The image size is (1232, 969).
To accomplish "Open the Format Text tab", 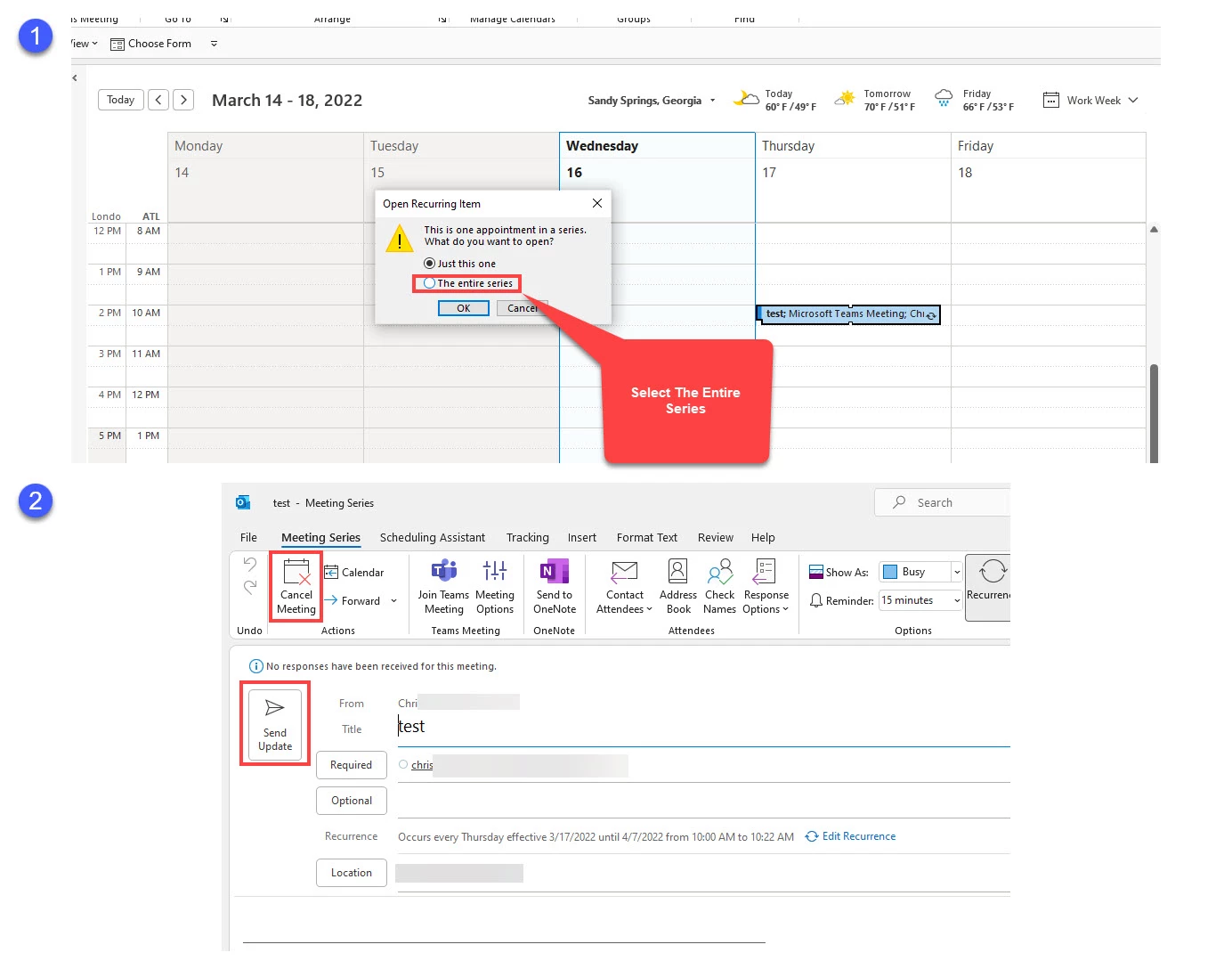I will (x=646, y=537).
